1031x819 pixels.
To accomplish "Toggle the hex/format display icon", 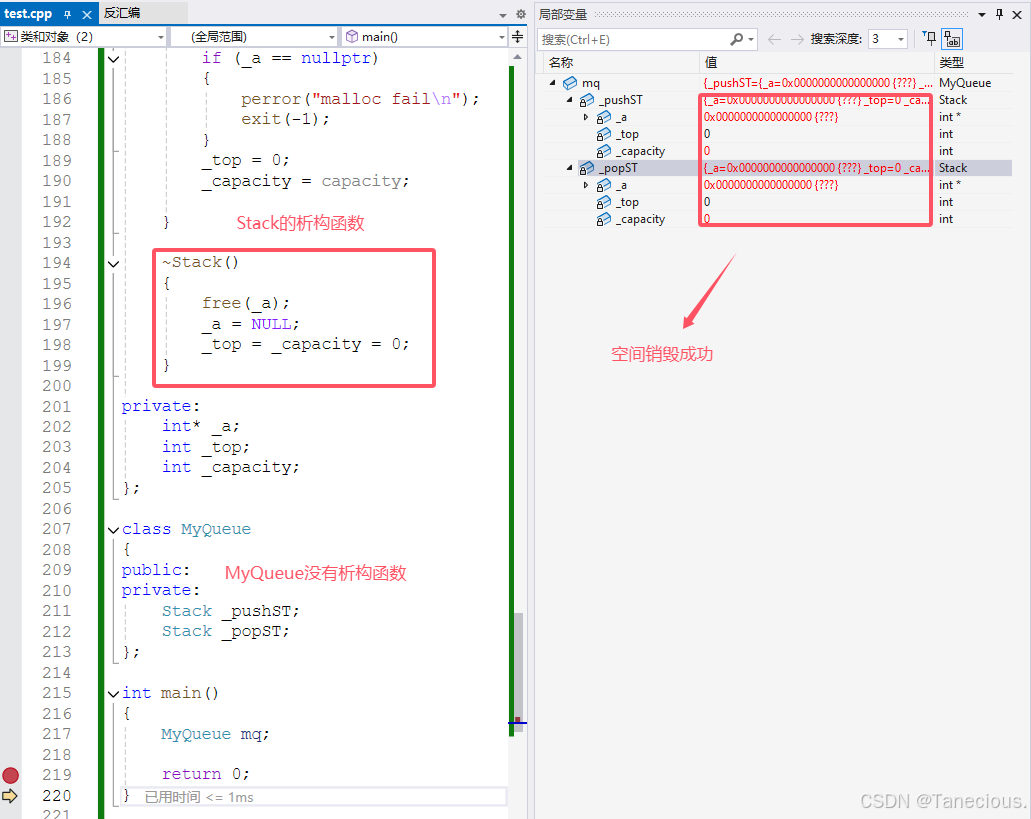I will [x=952, y=39].
